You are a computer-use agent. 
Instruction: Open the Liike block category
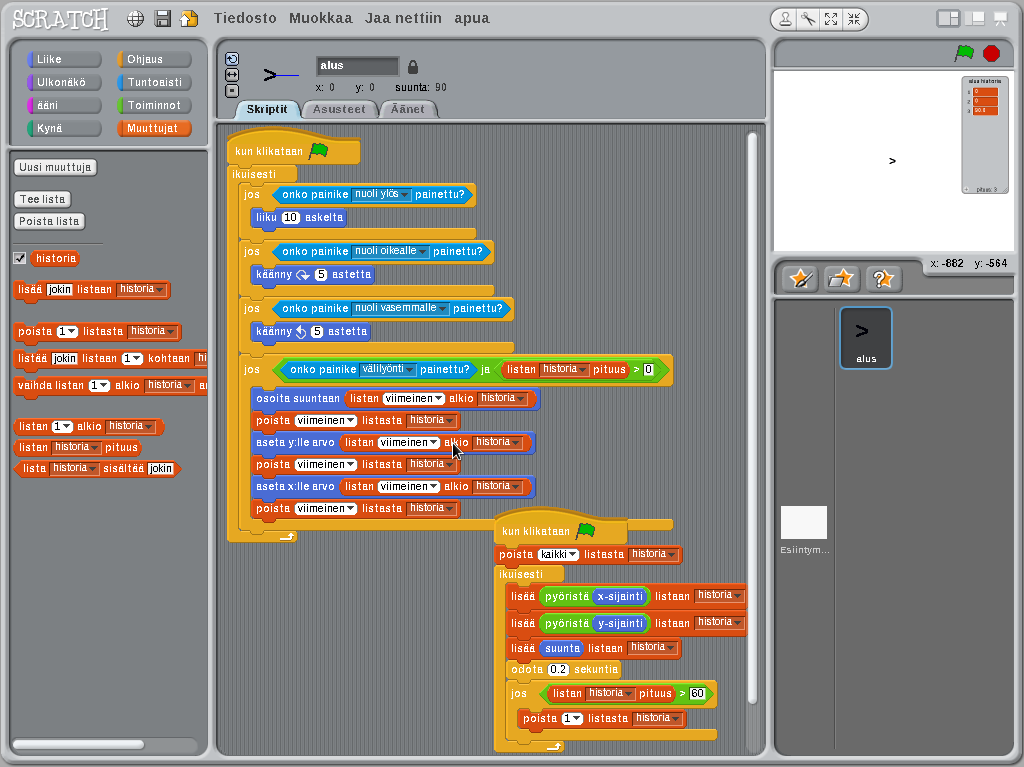point(64,59)
